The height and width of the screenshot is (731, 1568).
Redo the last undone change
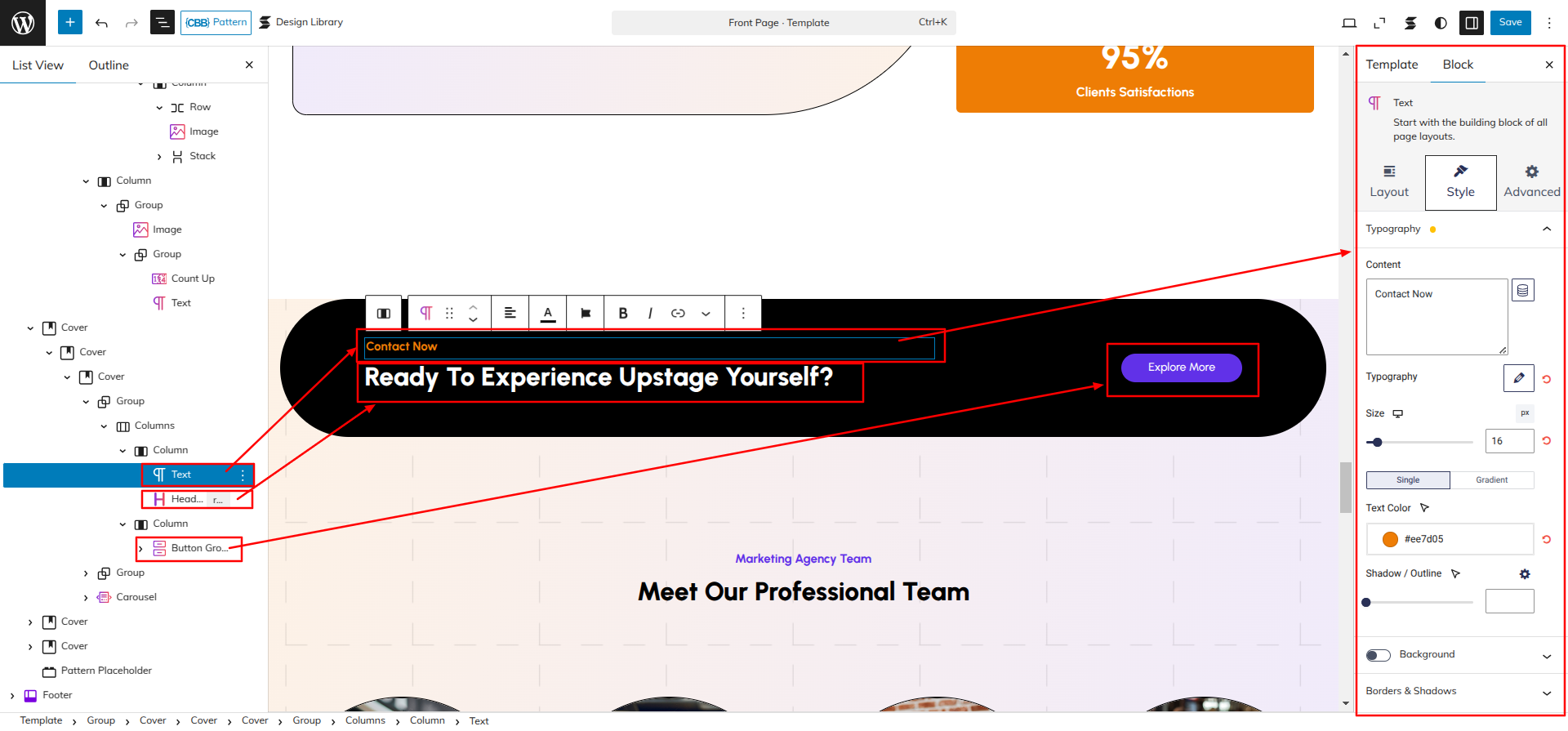point(131,23)
